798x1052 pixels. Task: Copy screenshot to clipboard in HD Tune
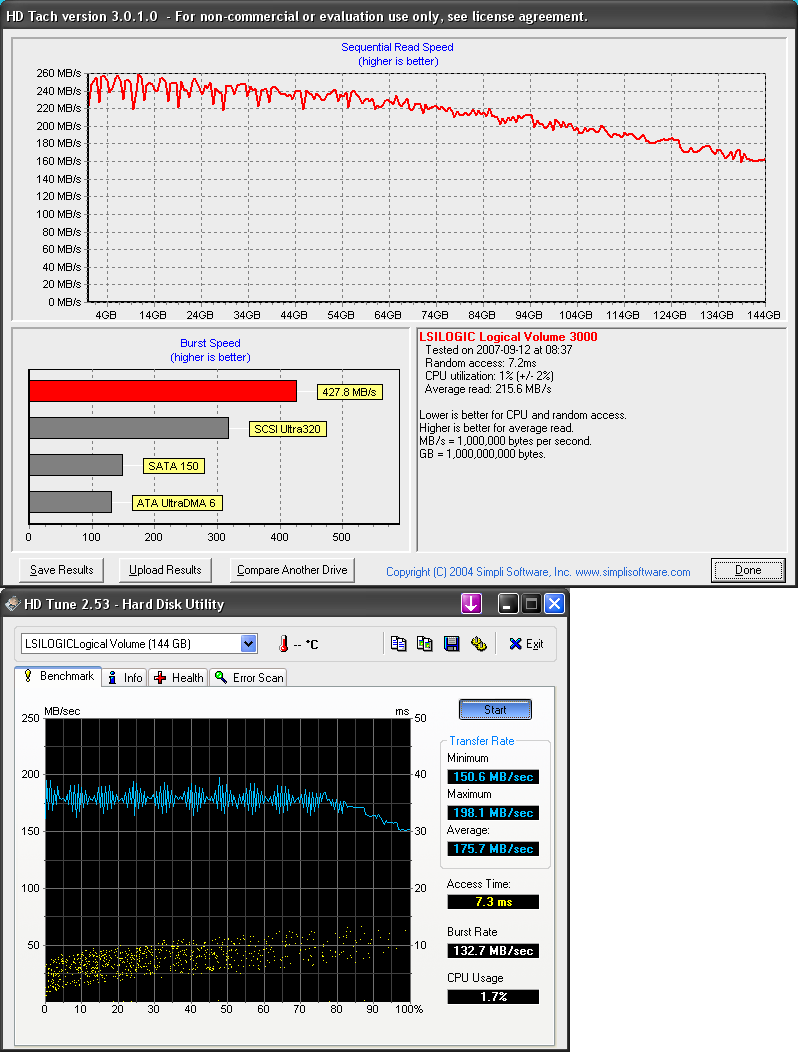425,643
